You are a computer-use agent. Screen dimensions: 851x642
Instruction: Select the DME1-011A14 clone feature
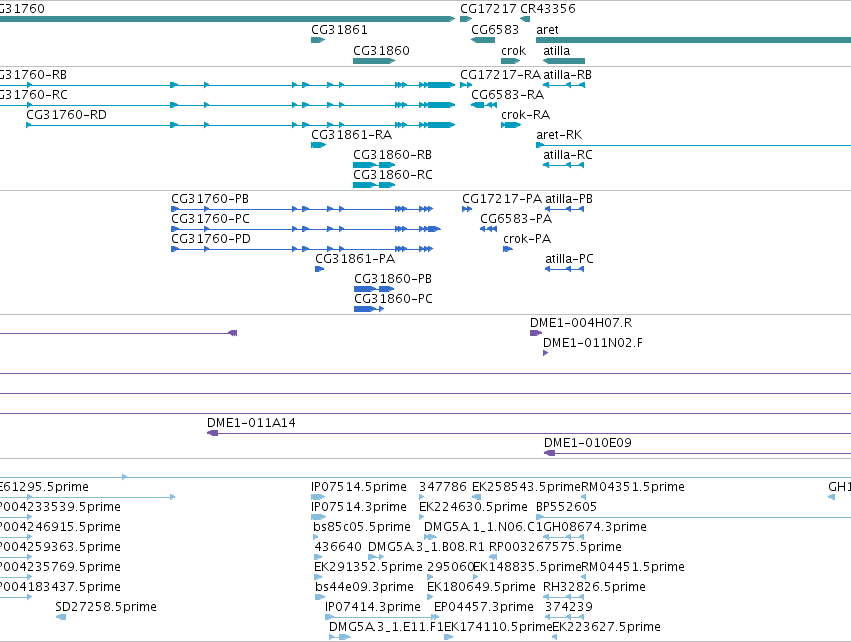[x=529, y=433]
